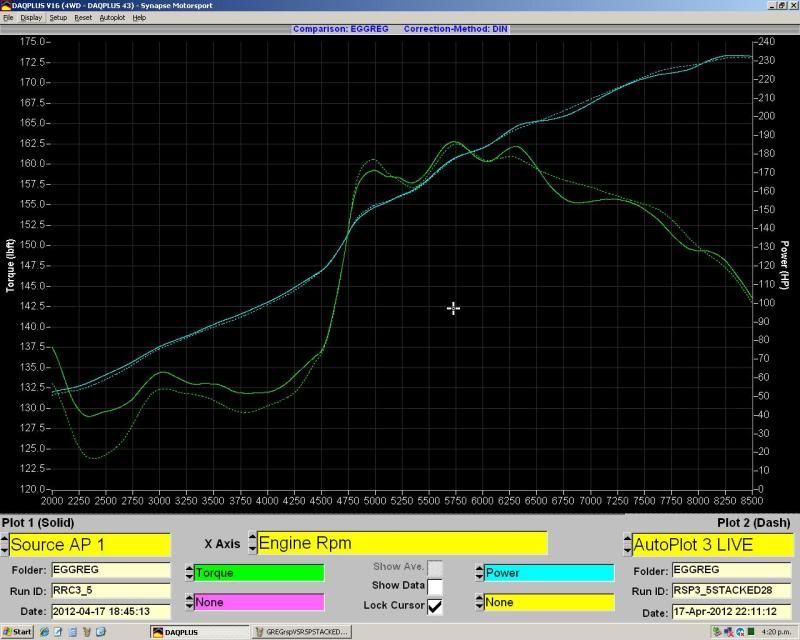
Task: Click Plot 2 Folder field EGGREG
Action: pos(731,570)
